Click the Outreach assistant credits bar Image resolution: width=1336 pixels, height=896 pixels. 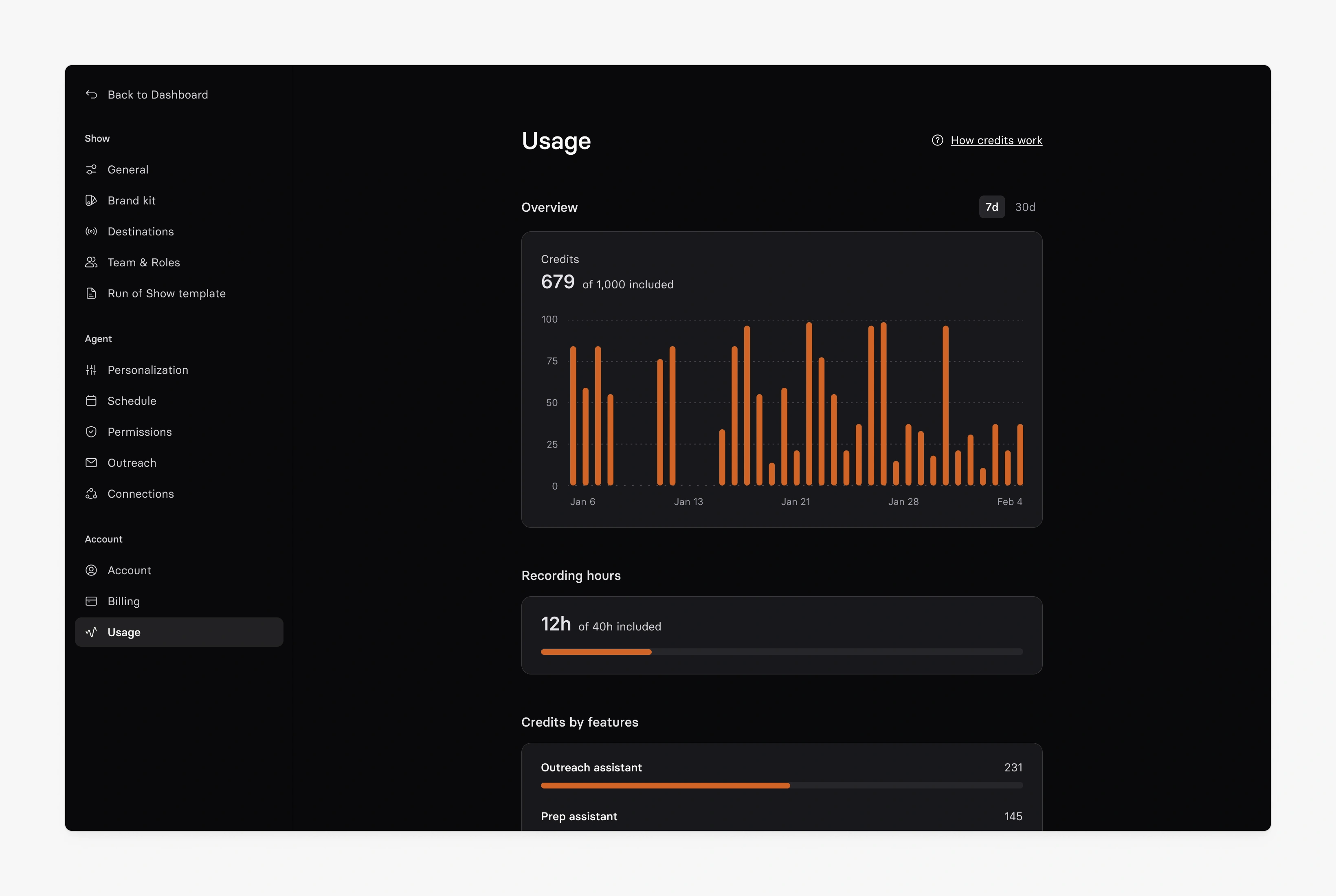(x=782, y=786)
